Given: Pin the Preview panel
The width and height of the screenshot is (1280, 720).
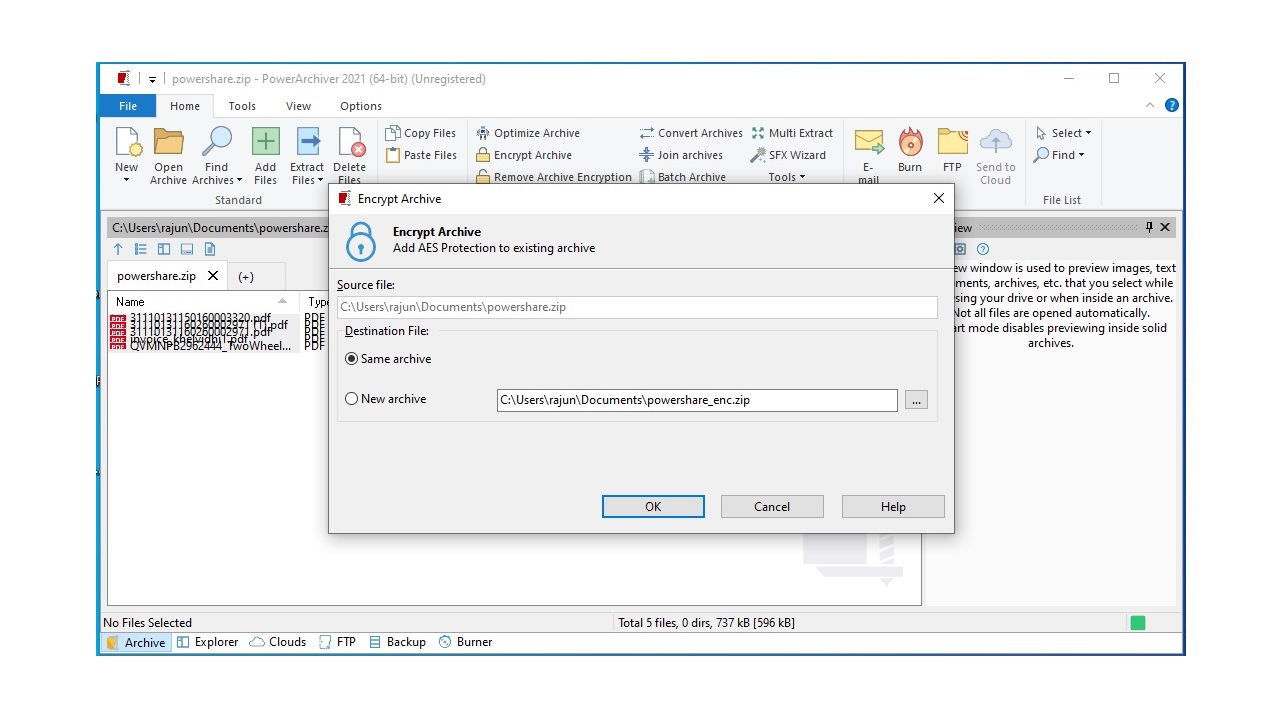Looking at the screenshot, I should coord(1149,227).
